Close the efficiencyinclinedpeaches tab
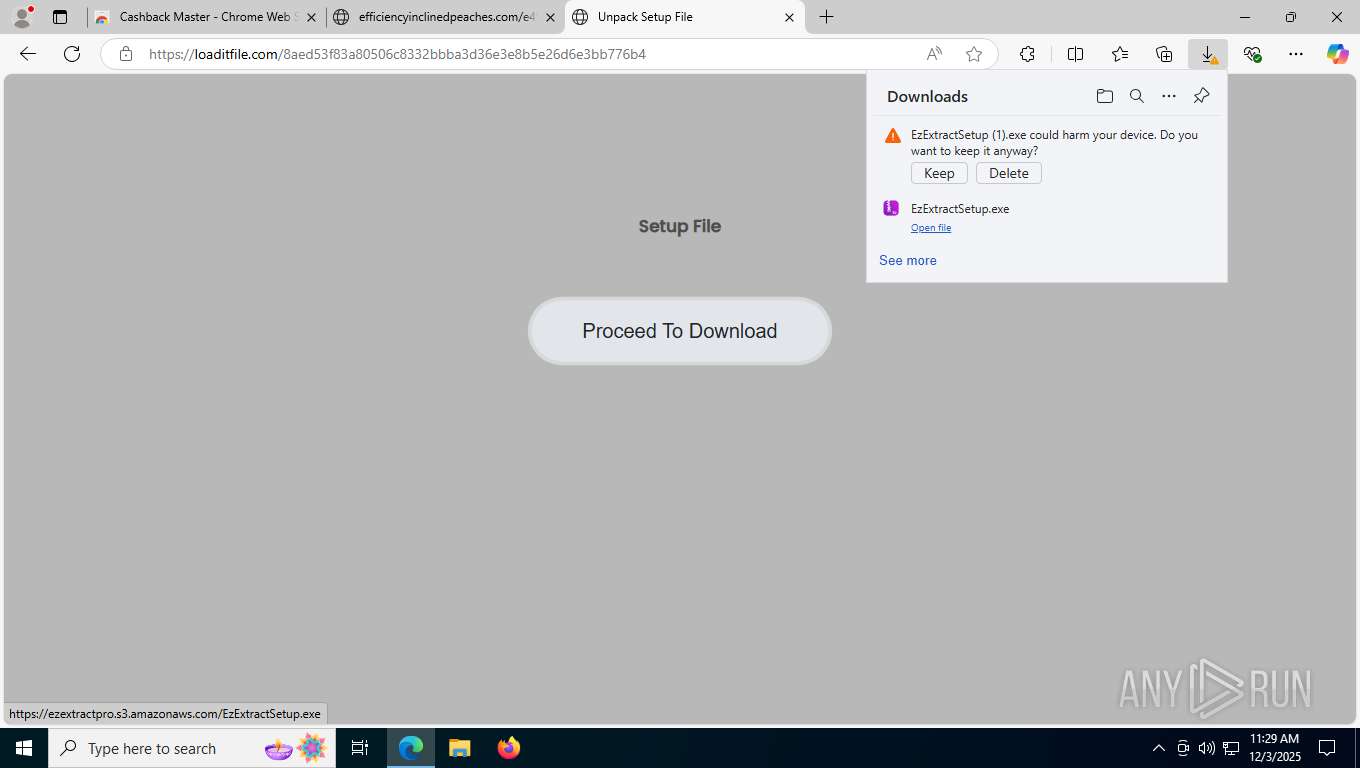Image resolution: width=1360 pixels, height=768 pixels. pos(550,17)
